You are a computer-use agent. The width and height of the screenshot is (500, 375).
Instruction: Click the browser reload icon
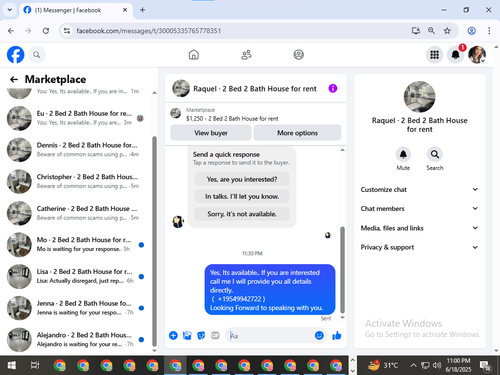(x=46, y=31)
